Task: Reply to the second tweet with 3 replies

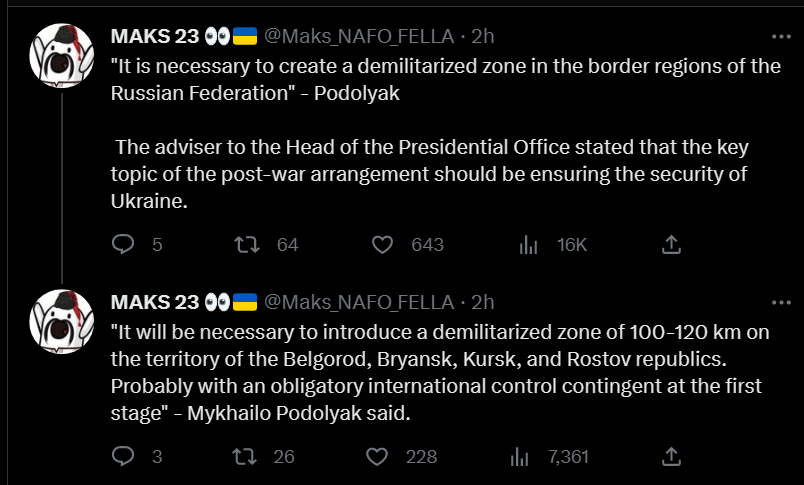Action: point(123,456)
